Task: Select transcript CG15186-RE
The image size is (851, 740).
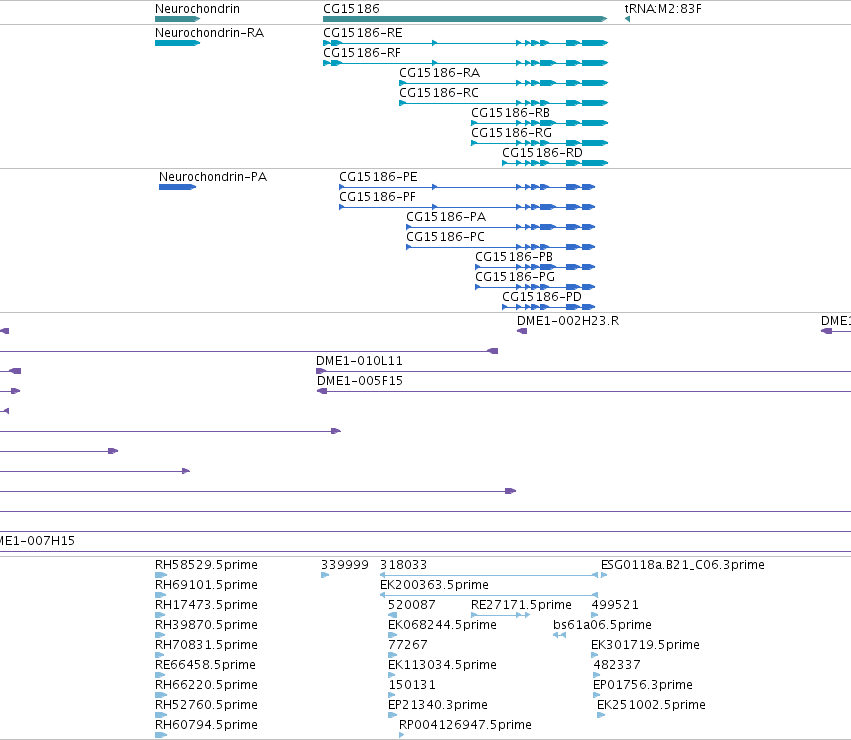Action: (363, 33)
